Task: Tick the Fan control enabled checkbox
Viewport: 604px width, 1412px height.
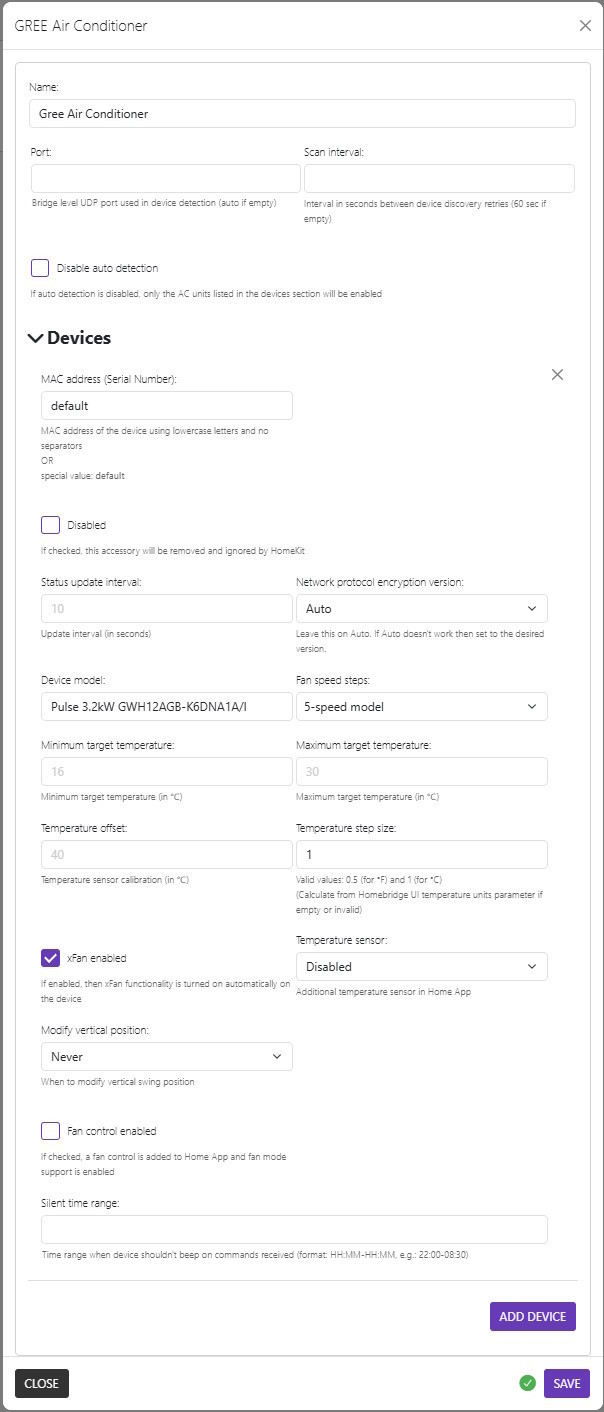Action: point(50,1131)
